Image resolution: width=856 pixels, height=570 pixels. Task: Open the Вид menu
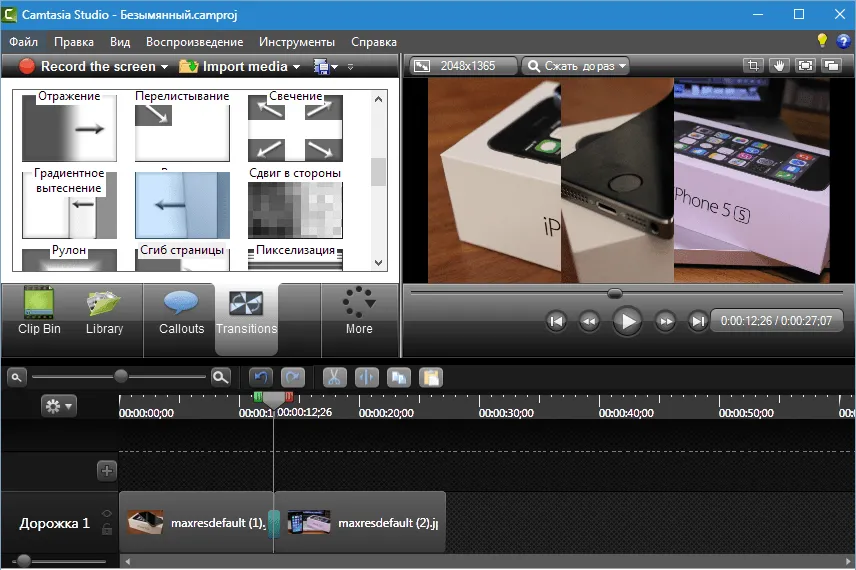[120, 42]
